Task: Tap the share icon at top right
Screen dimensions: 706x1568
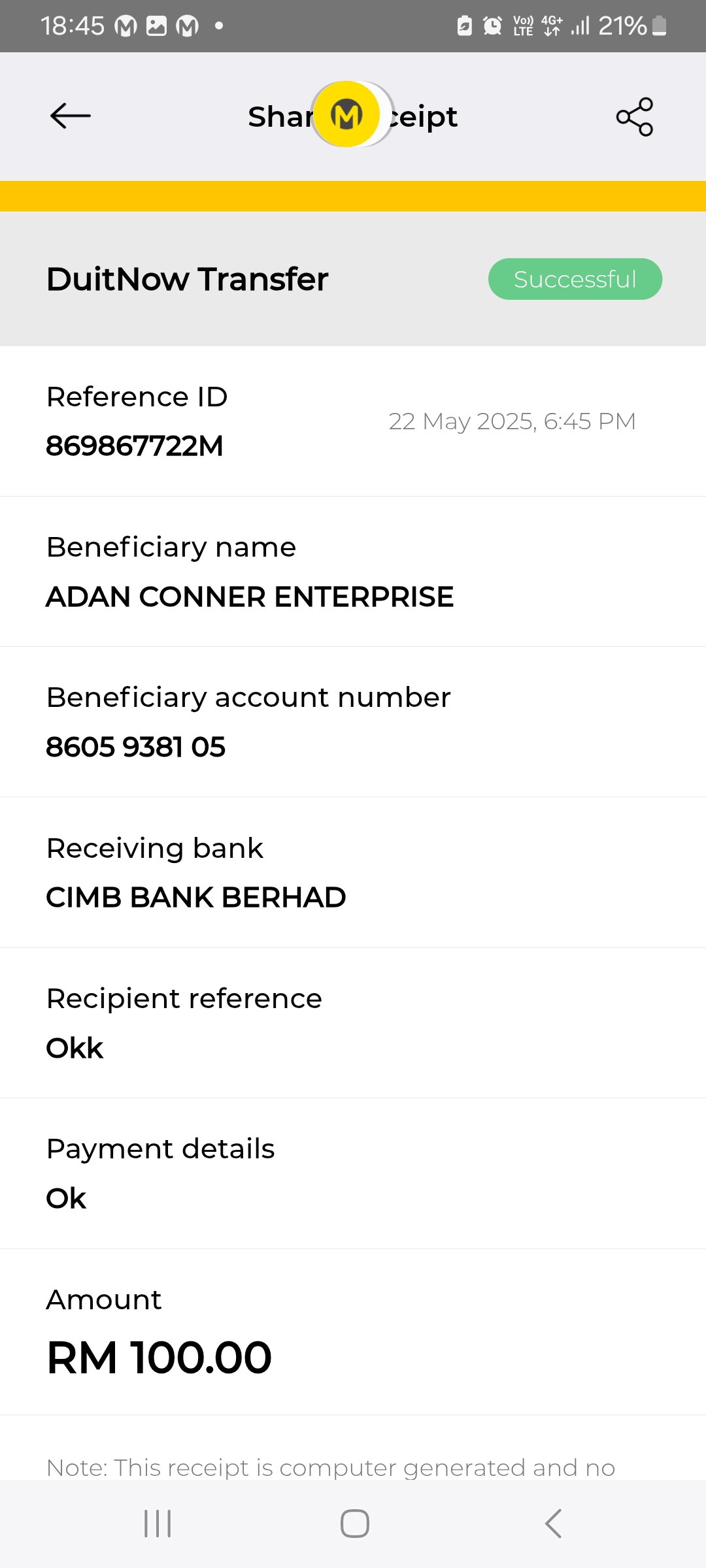Action: [x=634, y=117]
